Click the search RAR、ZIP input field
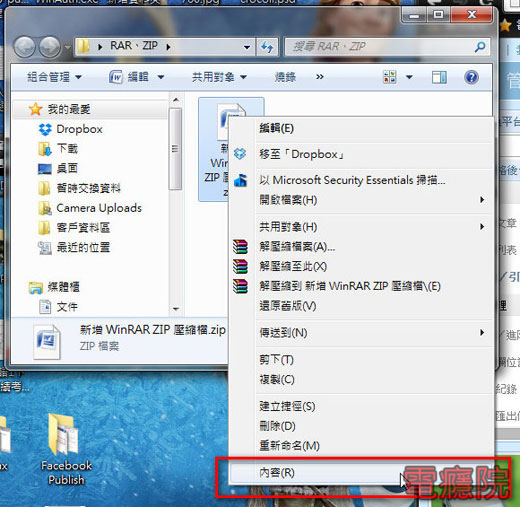Image resolution: width=520 pixels, height=507 pixels. pyautogui.click(x=380, y=47)
